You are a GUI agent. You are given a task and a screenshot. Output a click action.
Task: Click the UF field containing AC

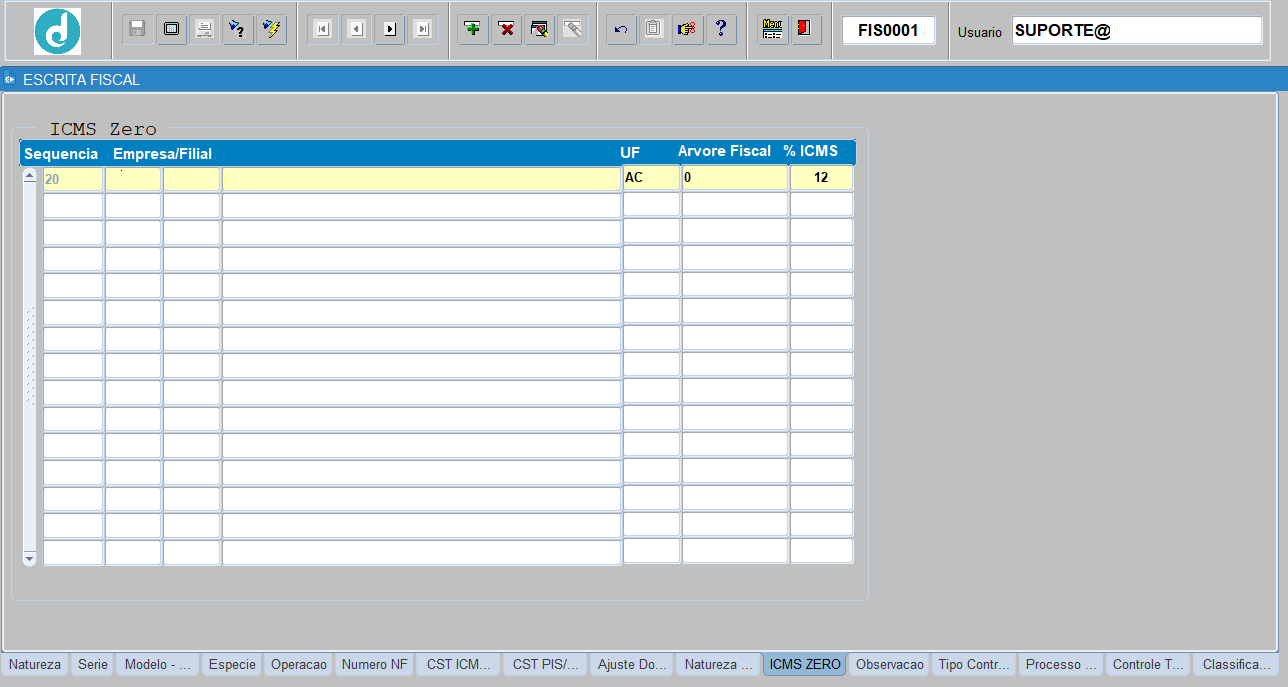[x=651, y=178]
